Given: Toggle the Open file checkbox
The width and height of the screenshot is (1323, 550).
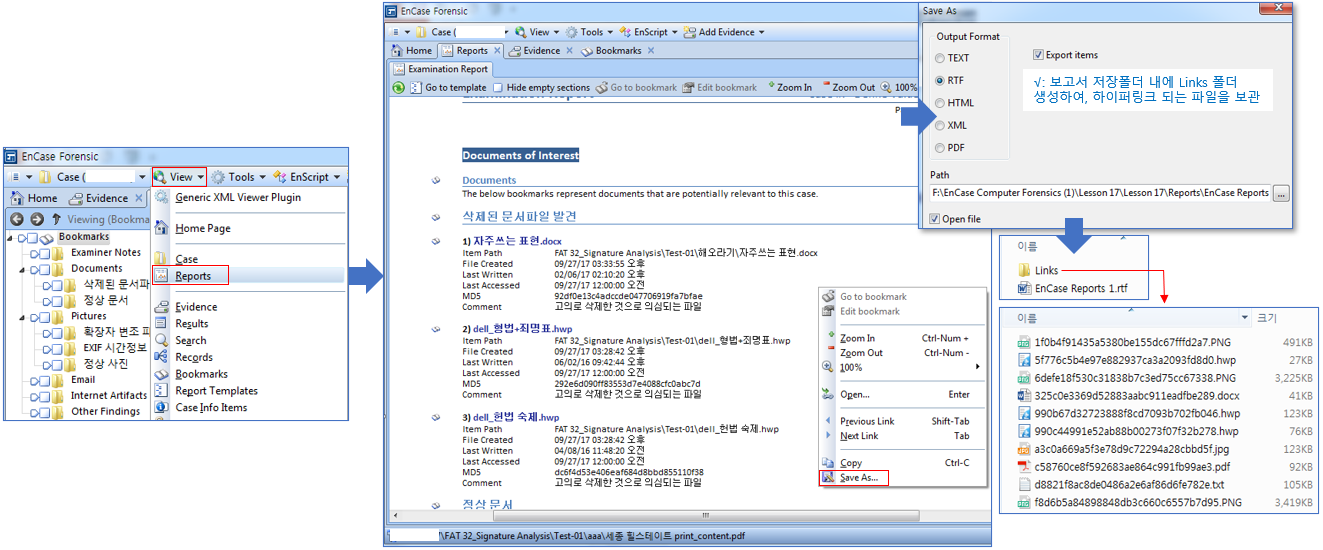Looking at the screenshot, I should click(x=934, y=219).
